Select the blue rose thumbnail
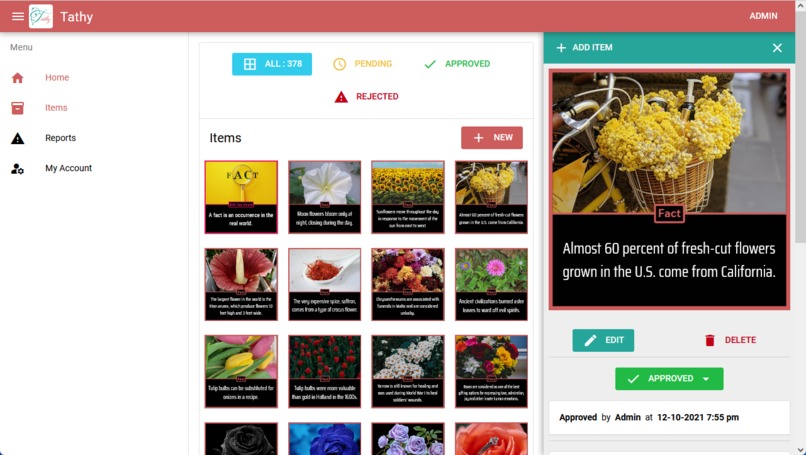Image resolution: width=806 pixels, height=455 pixels. pyautogui.click(x=324, y=439)
